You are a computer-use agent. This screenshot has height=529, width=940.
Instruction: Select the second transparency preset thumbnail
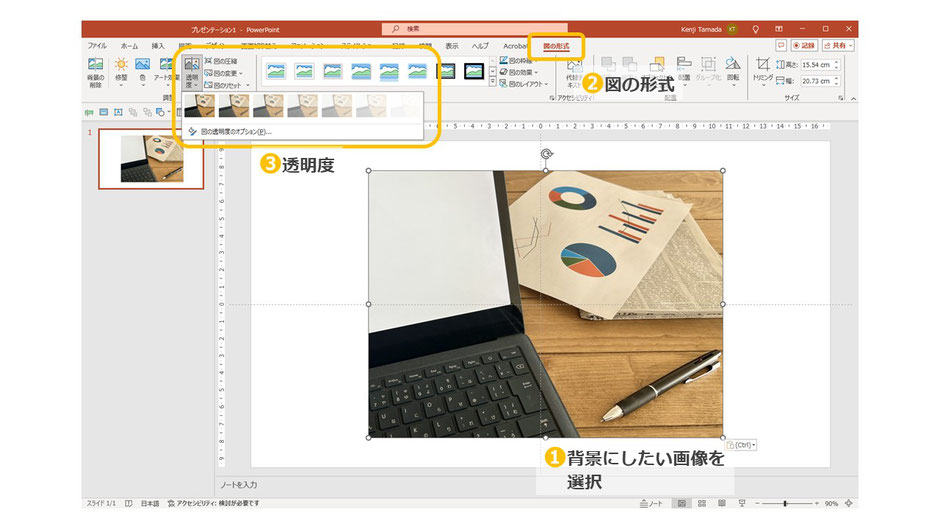click(234, 106)
